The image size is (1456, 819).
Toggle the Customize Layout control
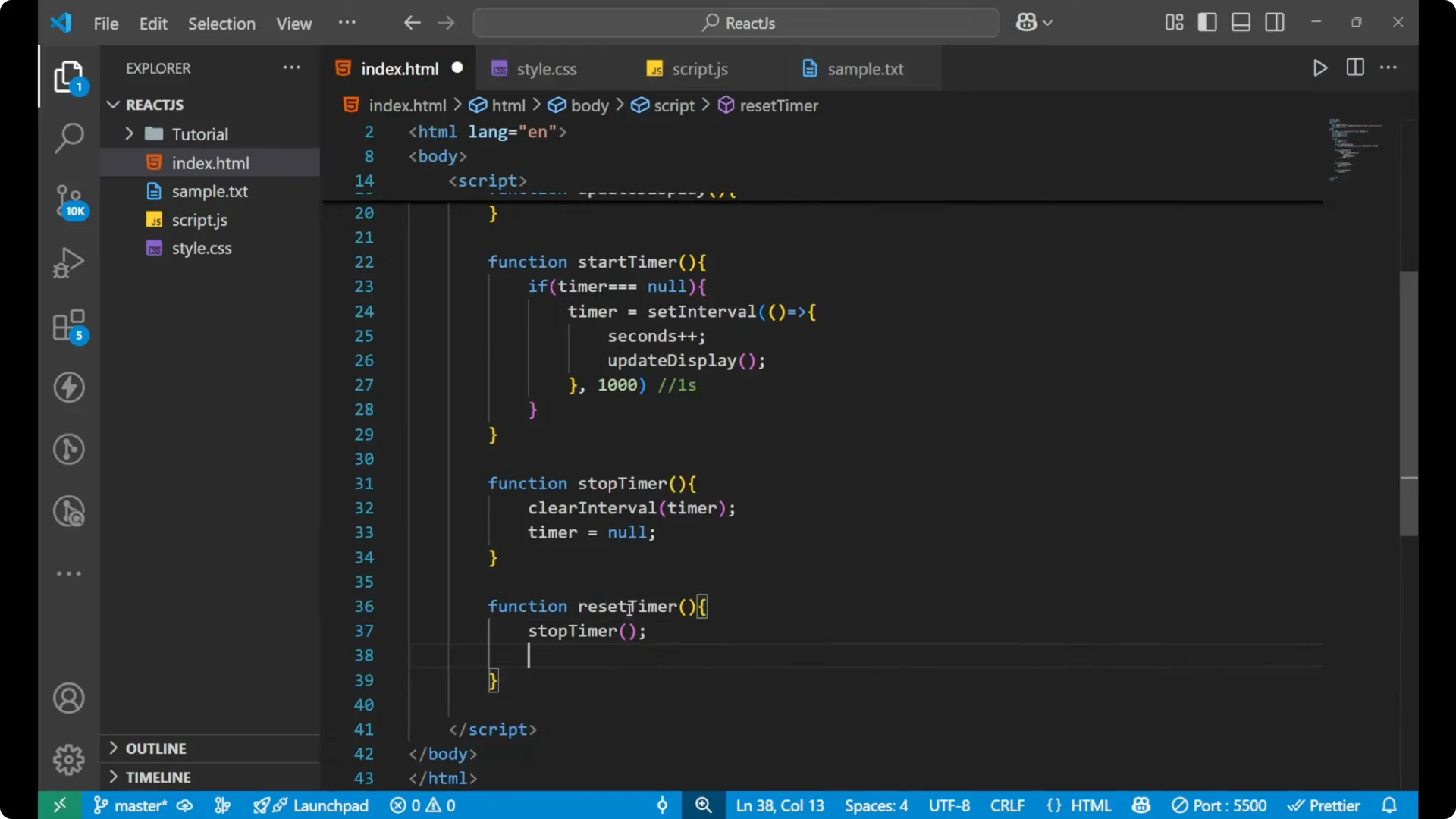[x=1173, y=22]
